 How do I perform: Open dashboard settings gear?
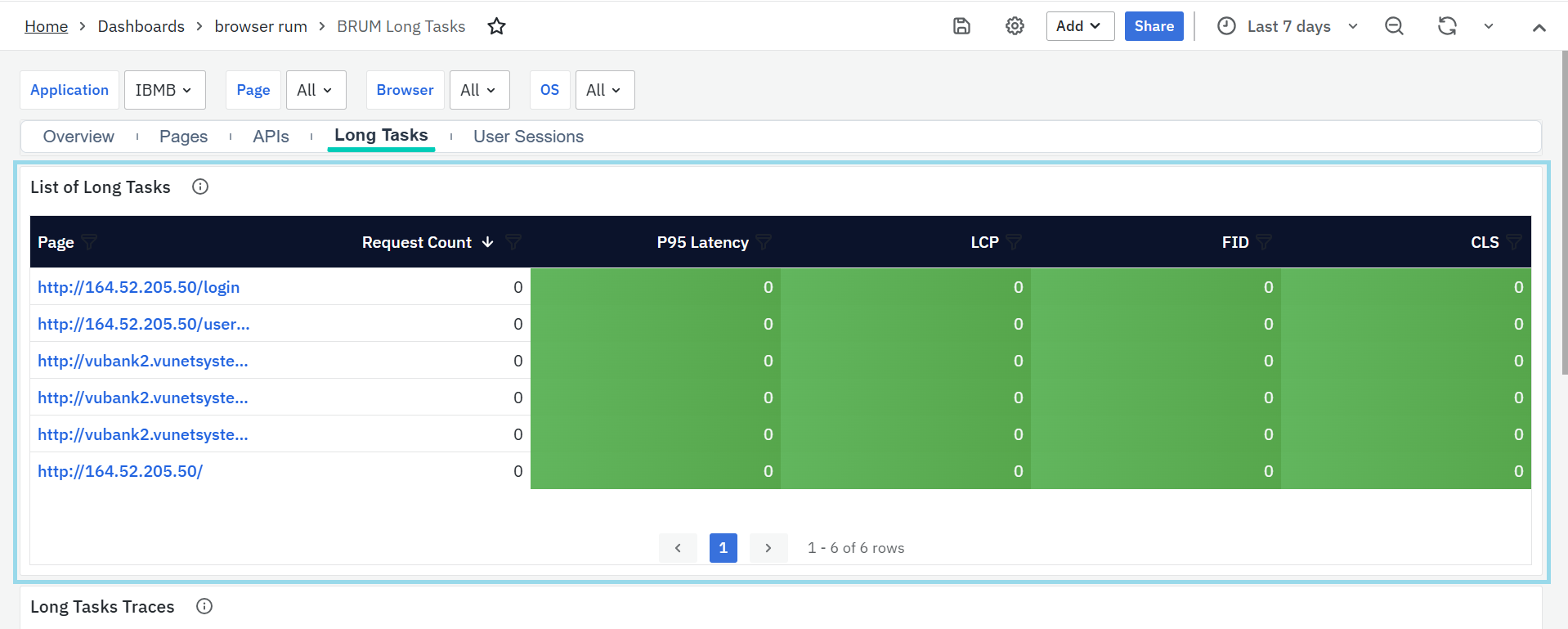pos(1015,26)
